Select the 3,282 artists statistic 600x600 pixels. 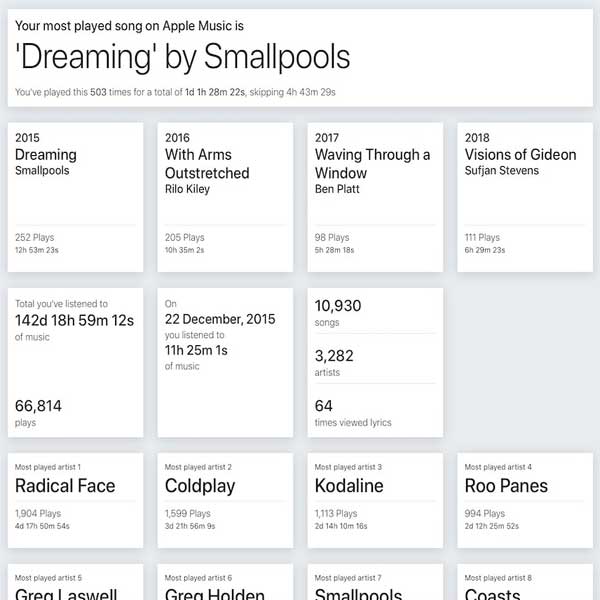pos(334,363)
